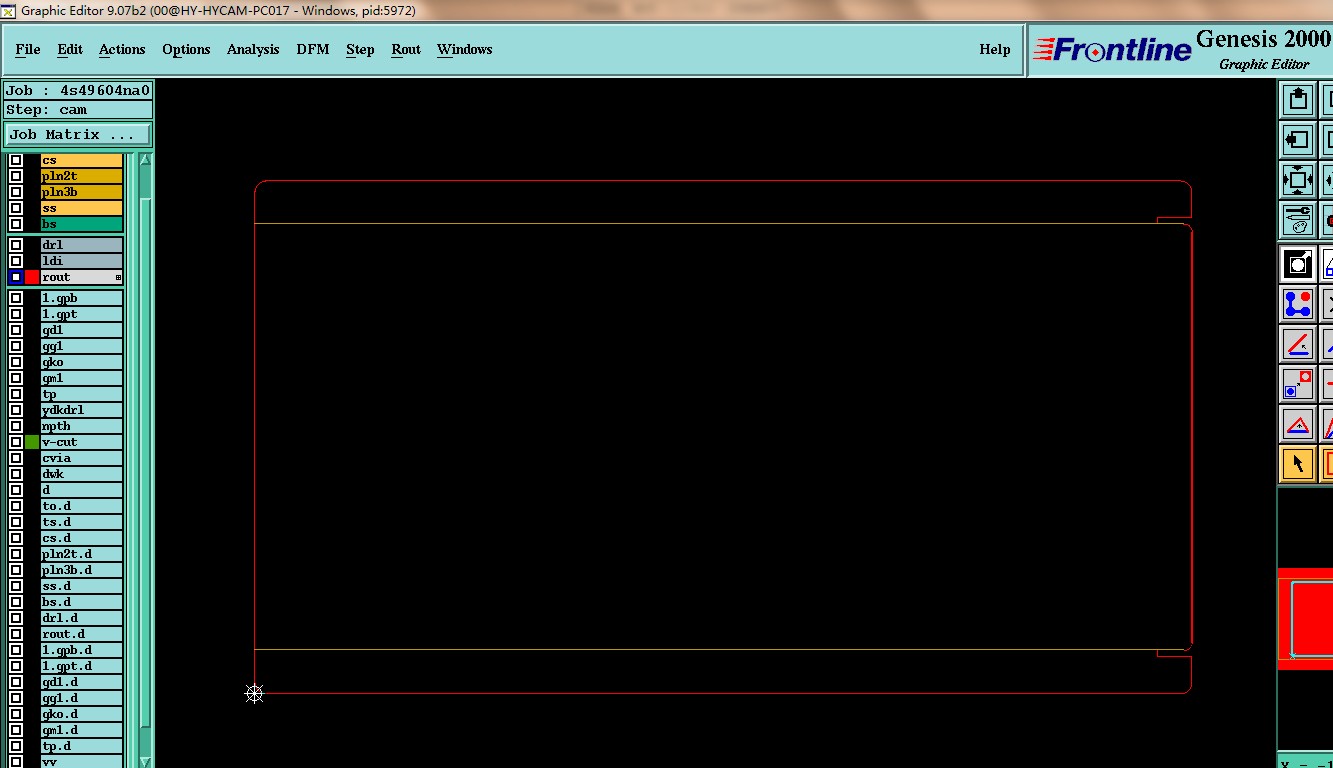Click the red triangle tool icon
The height and width of the screenshot is (768, 1333).
[1298, 424]
